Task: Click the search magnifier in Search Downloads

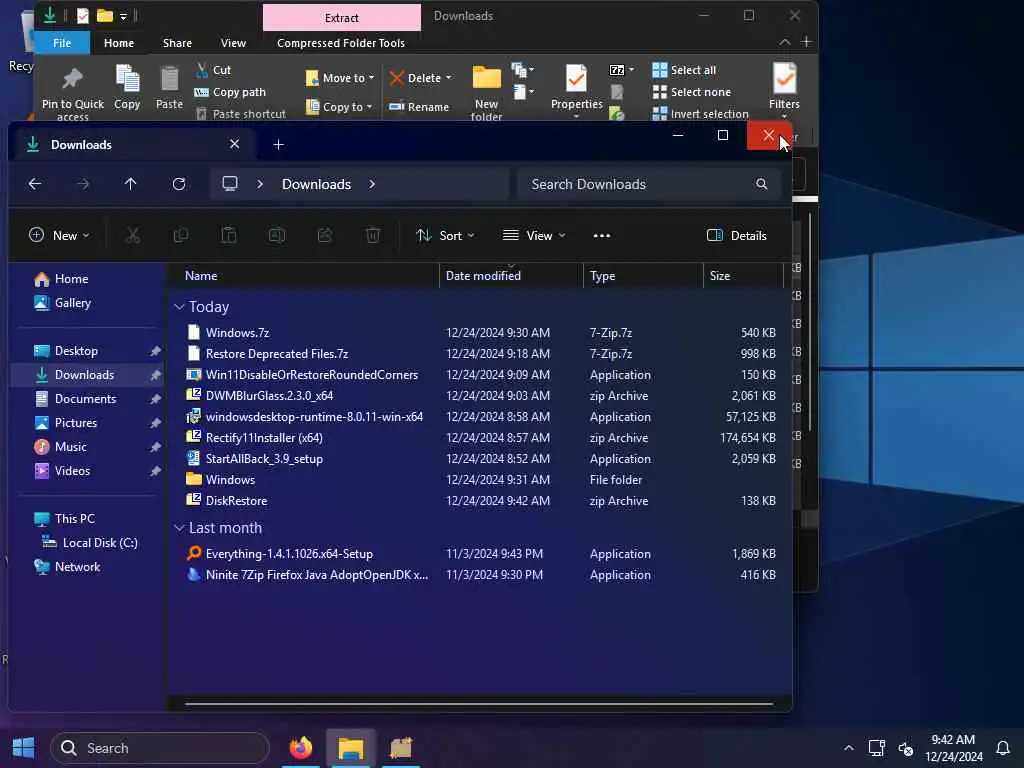Action: pyautogui.click(x=761, y=184)
